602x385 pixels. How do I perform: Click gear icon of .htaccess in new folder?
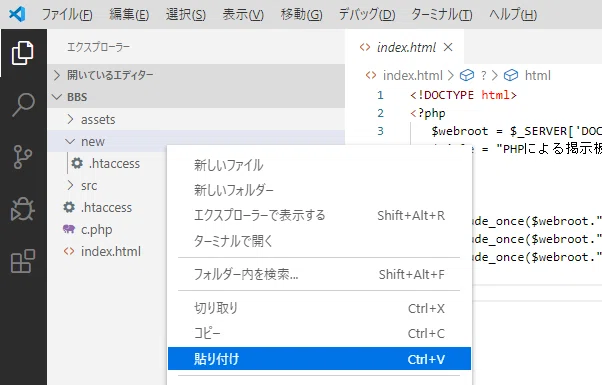click(77, 163)
